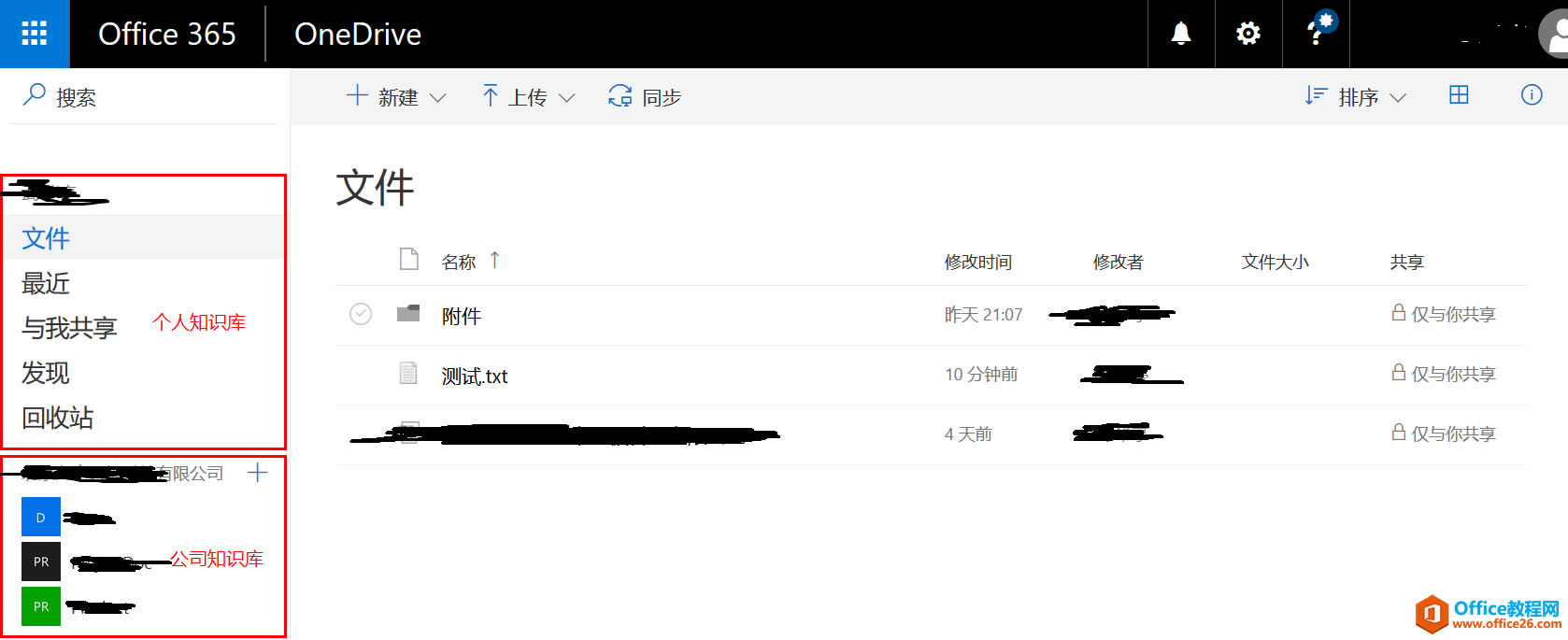Open the green PR site tile
Image resolution: width=1568 pixels, height=640 pixels.
41,606
